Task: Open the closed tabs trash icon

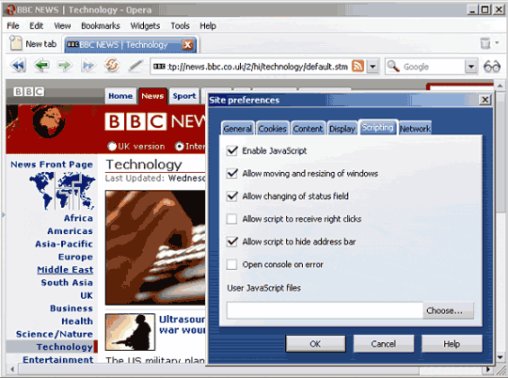Action: tap(485, 43)
